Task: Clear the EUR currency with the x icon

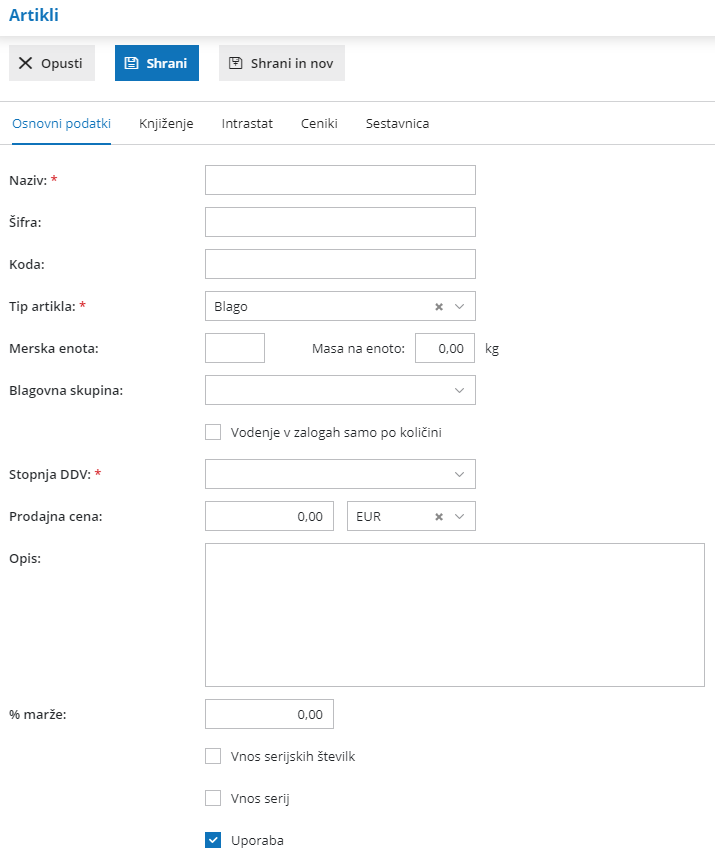Action: coord(439,517)
